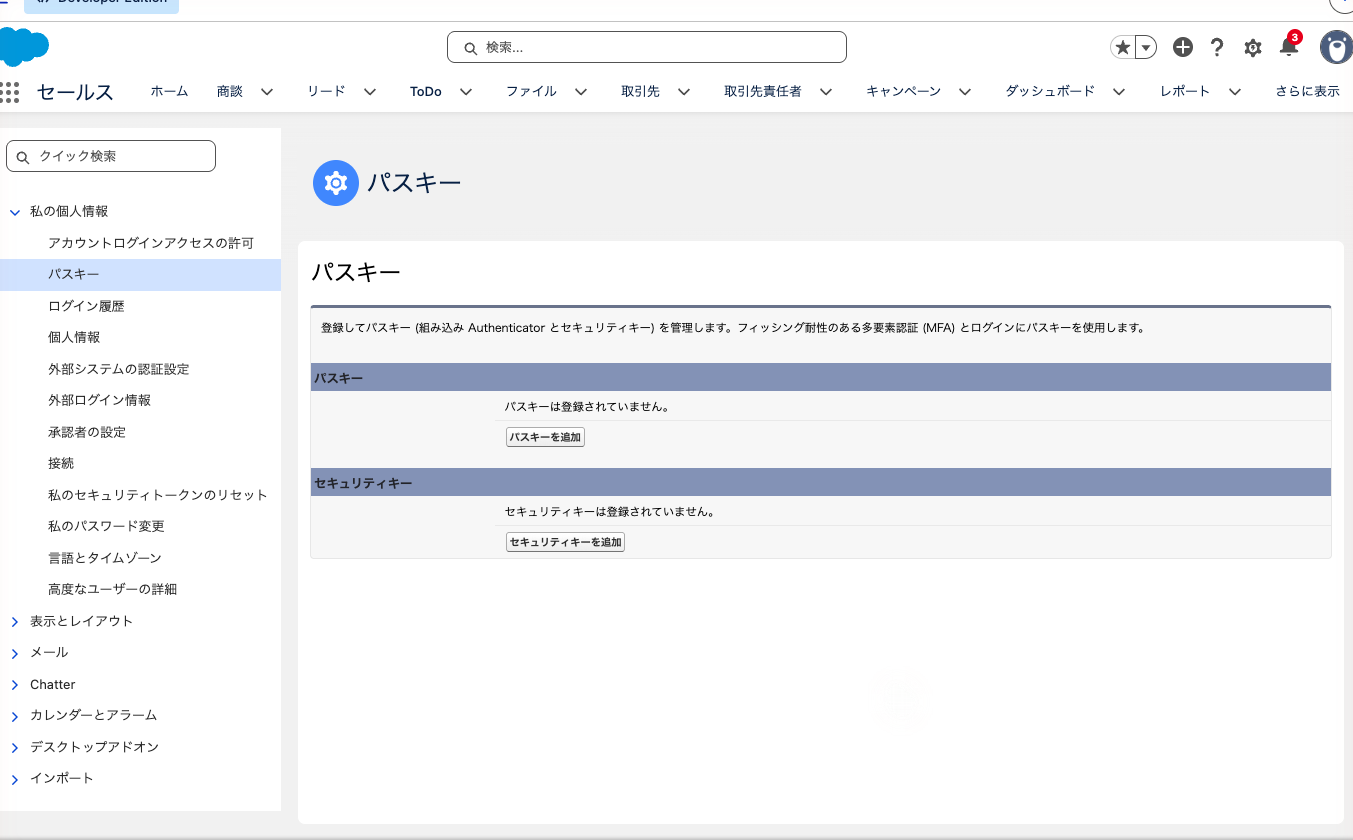Open the setup gear icon
This screenshot has height=840, width=1353.
(x=1252, y=47)
